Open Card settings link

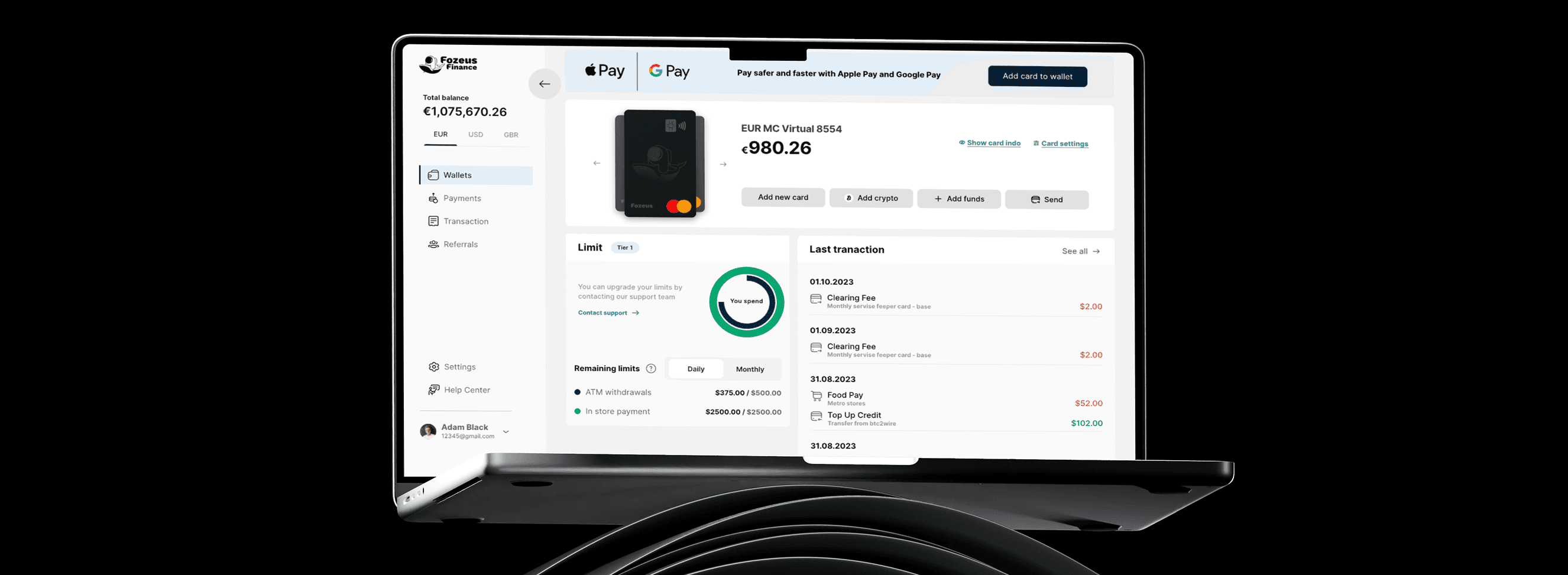click(1060, 144)
